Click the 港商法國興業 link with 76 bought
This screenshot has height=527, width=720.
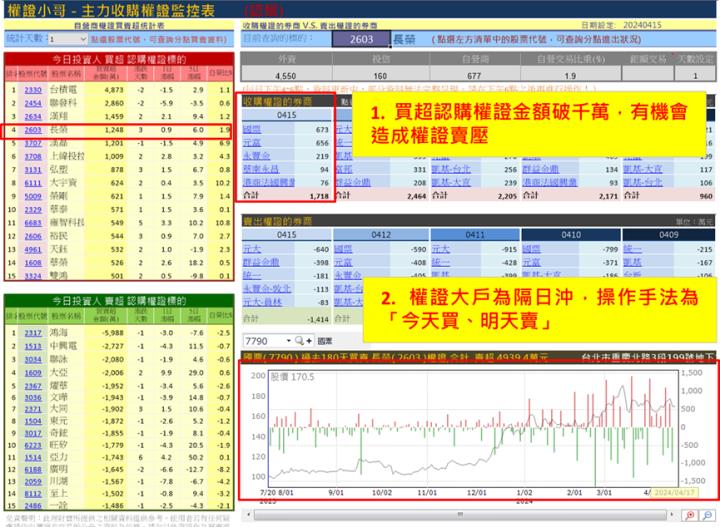pyautogui.click(x=269, y=183)
